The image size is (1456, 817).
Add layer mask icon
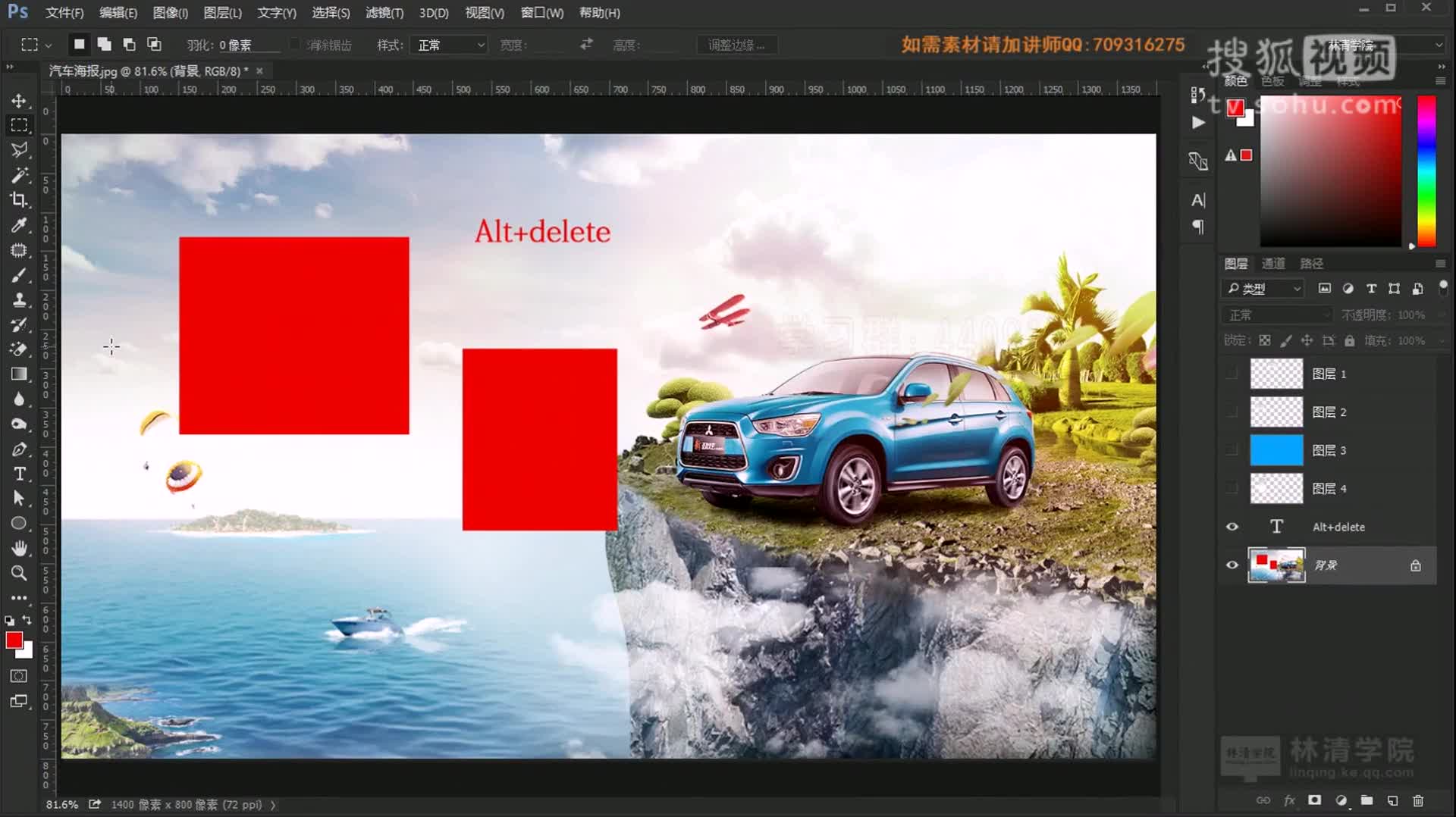(x=1315, y=800)
